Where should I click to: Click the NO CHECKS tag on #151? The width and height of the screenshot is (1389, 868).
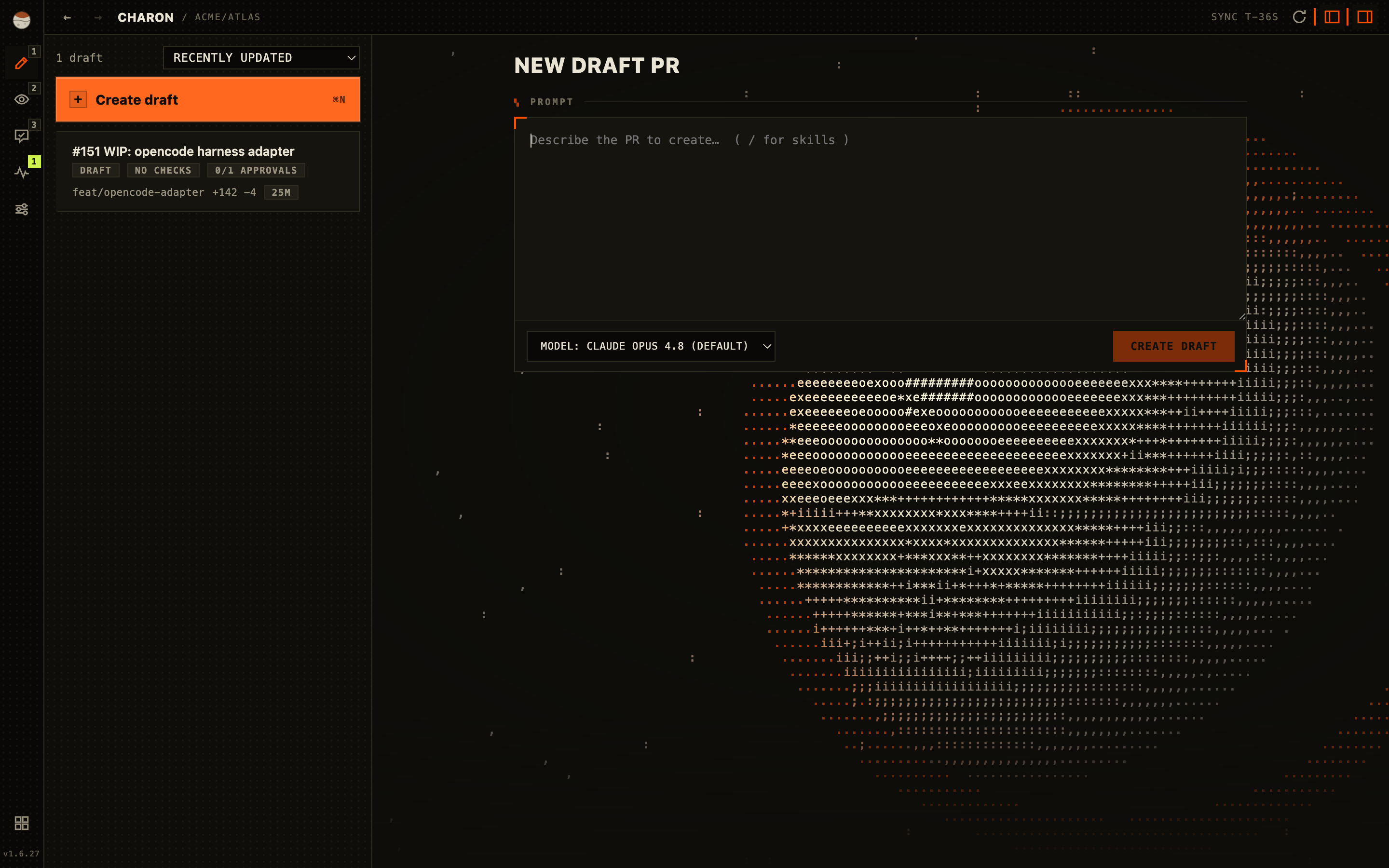[163, 171]
